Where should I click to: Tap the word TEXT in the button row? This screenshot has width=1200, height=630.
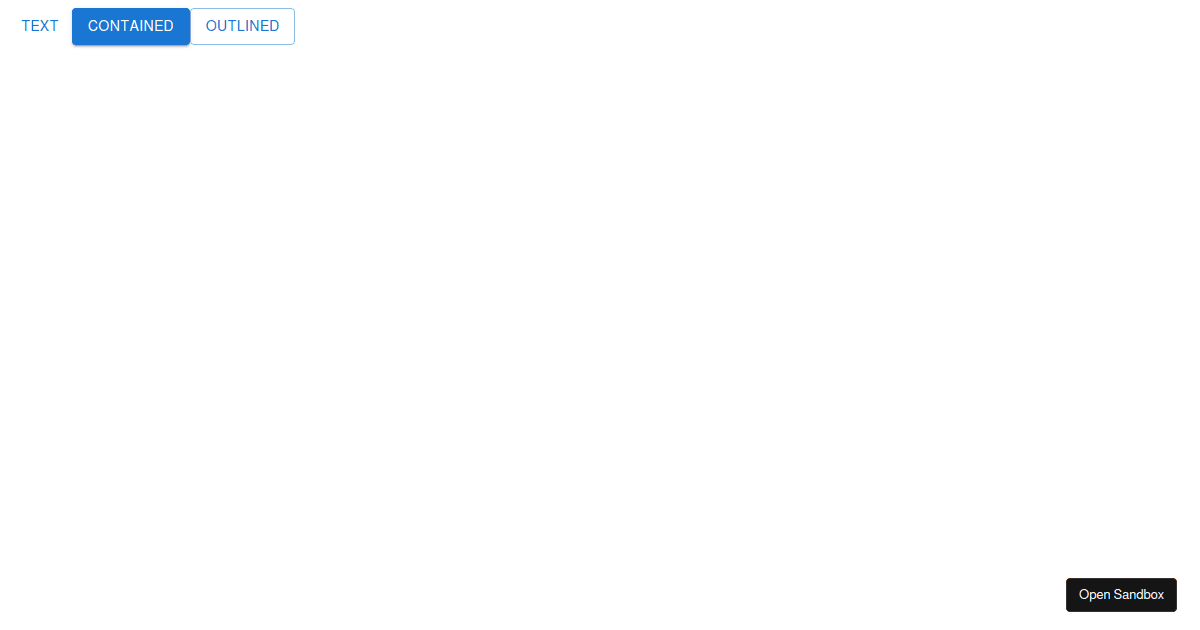[40, 26]
